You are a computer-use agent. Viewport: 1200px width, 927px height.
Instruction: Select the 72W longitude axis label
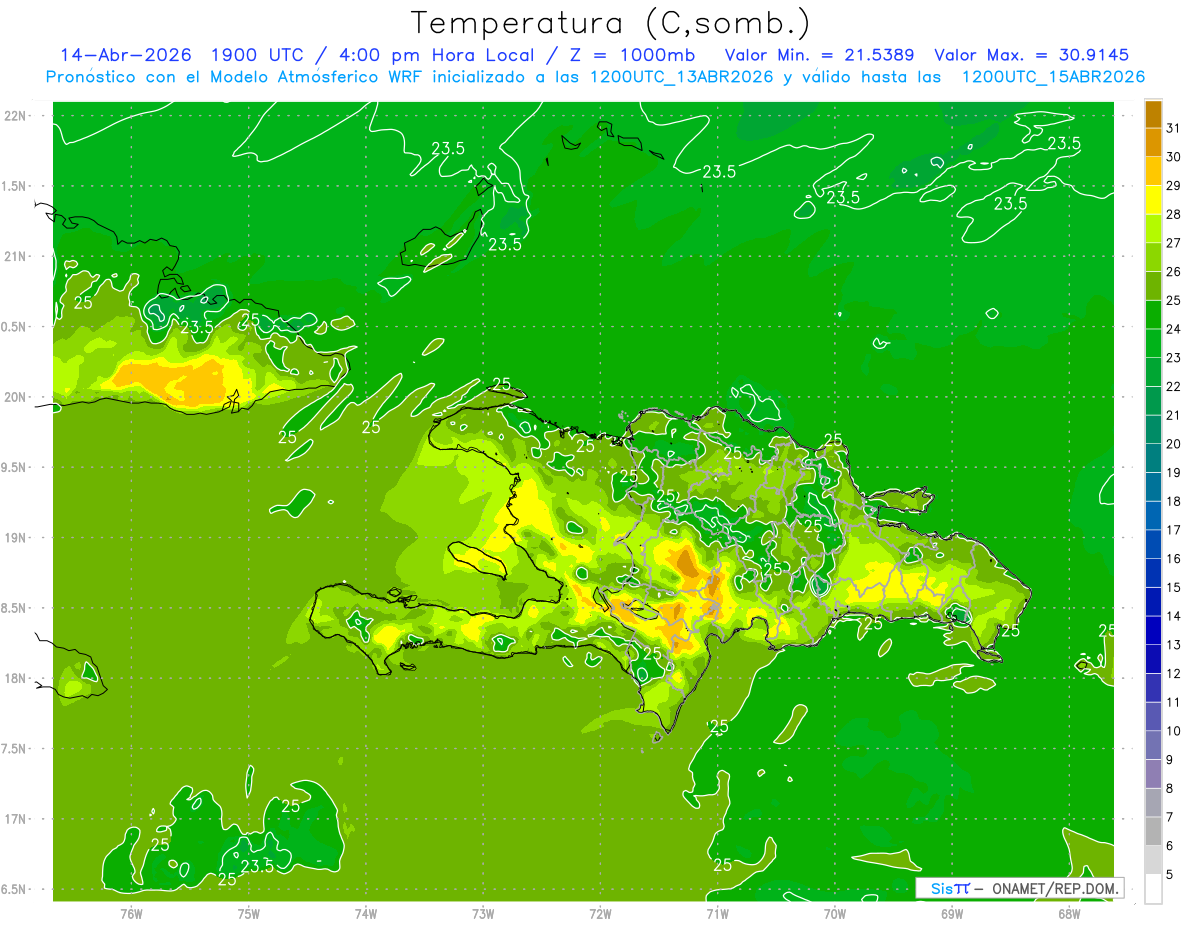600,914
